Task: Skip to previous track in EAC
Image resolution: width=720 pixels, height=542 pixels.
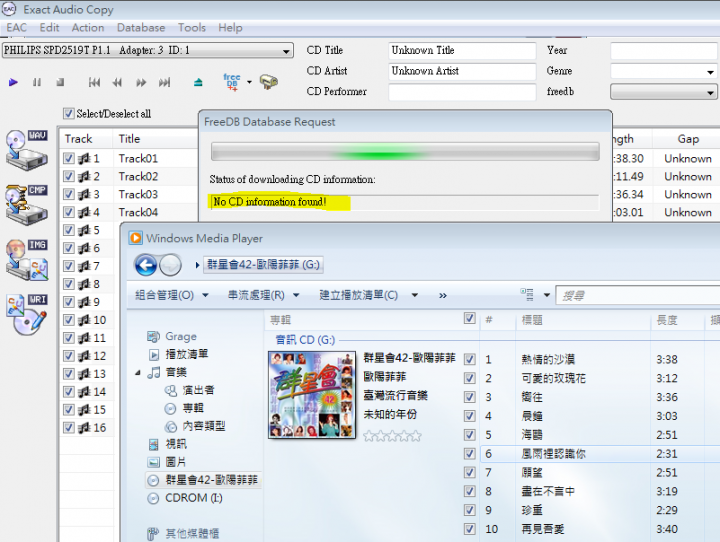Action: (94, 83)
